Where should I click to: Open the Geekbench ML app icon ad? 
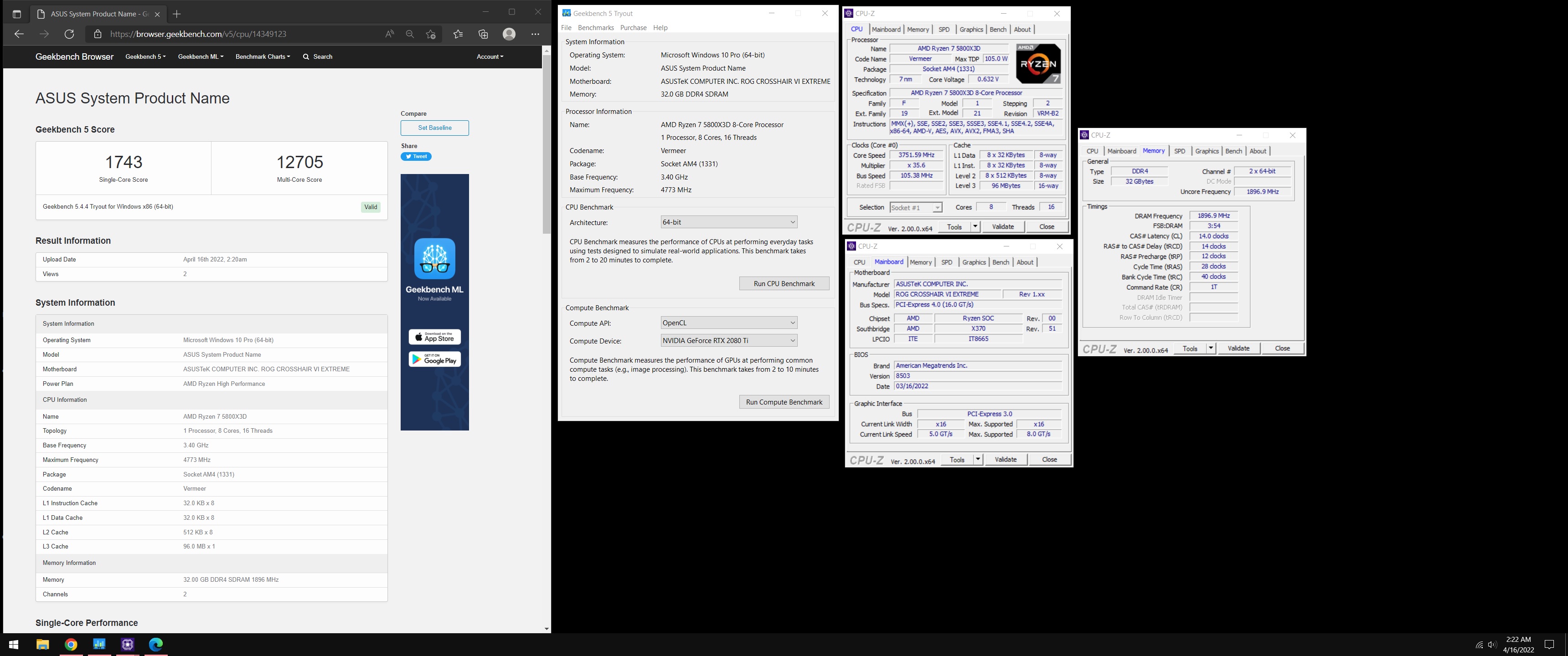434,258
